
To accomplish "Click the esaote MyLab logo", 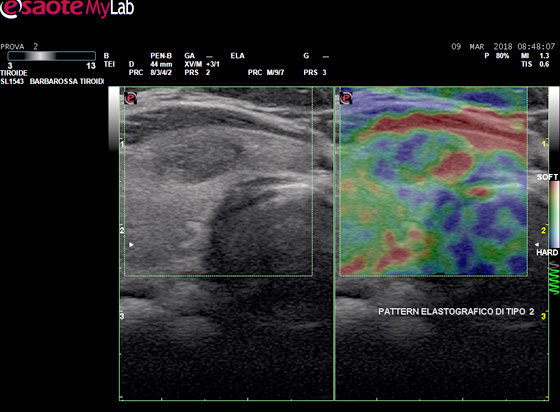I will pyautogui.click(x=67, y=9).
